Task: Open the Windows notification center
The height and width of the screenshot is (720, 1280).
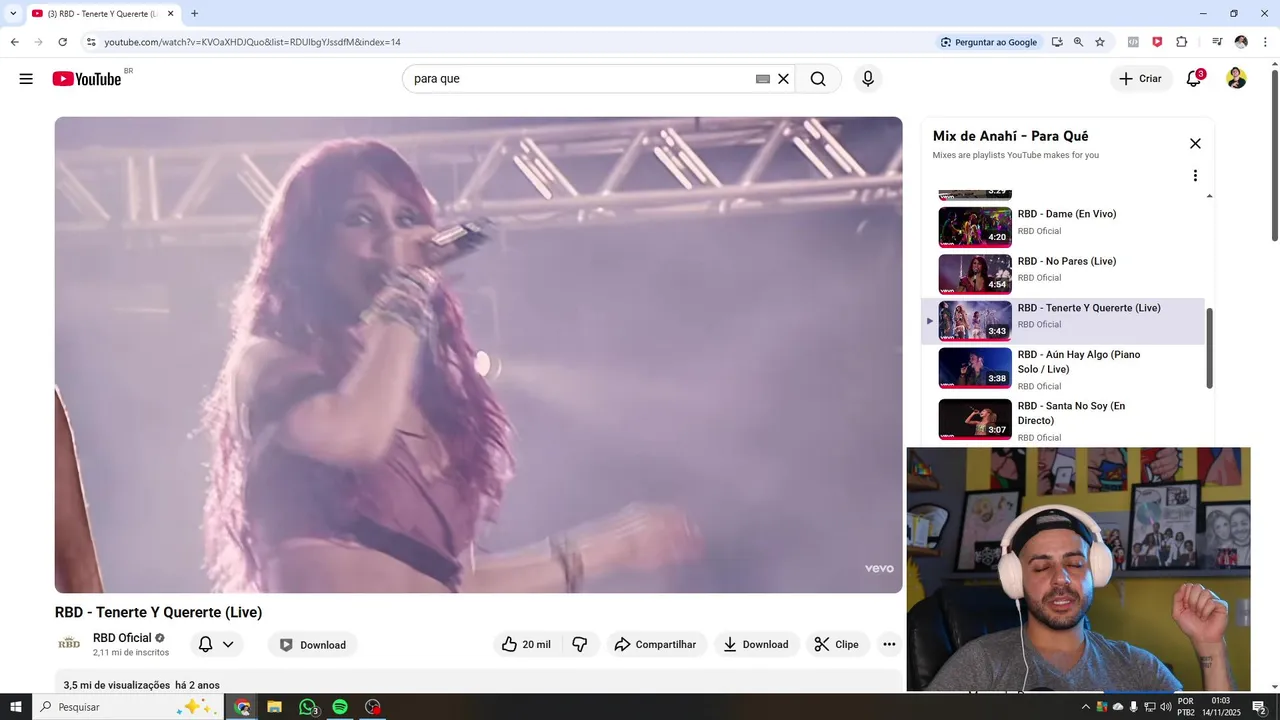Action: tap(1259, 707)
